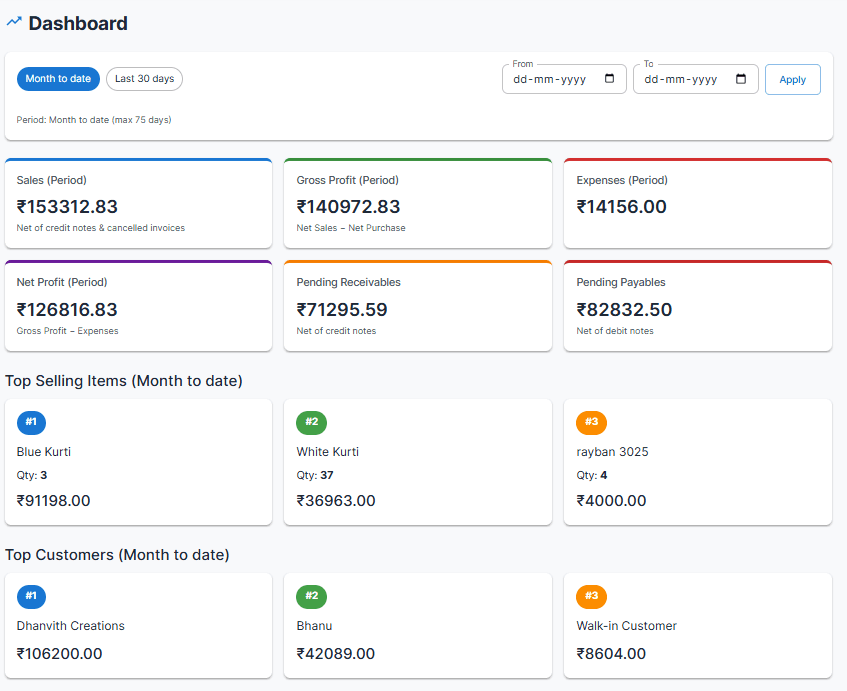This screenshot has width=847, height=691.
Task: Click the #3 badge on Walk-in Customer card
Action: [591, 596]
